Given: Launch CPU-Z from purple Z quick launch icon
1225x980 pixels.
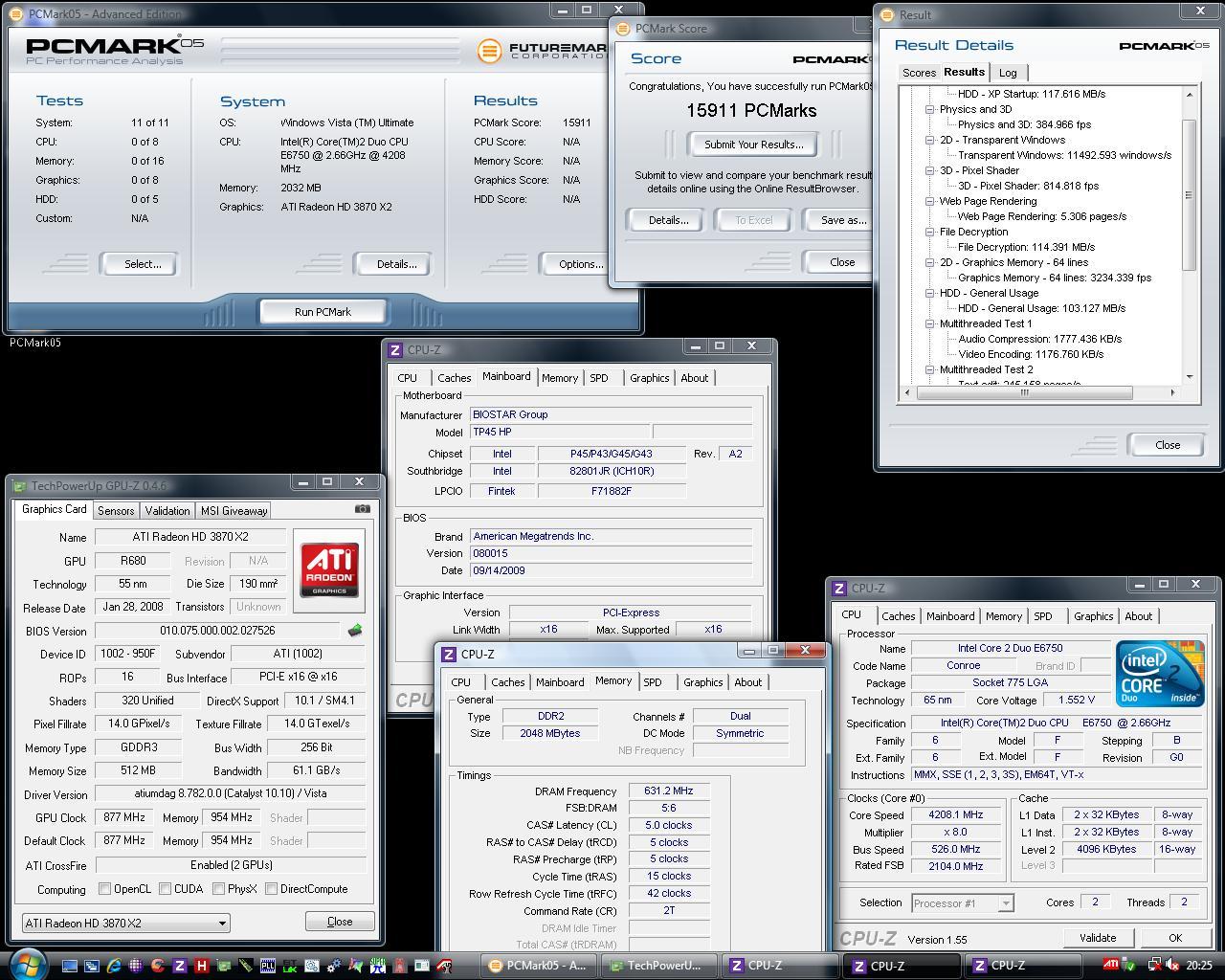Looking at the screenshot, I should (x=179, y=966).
